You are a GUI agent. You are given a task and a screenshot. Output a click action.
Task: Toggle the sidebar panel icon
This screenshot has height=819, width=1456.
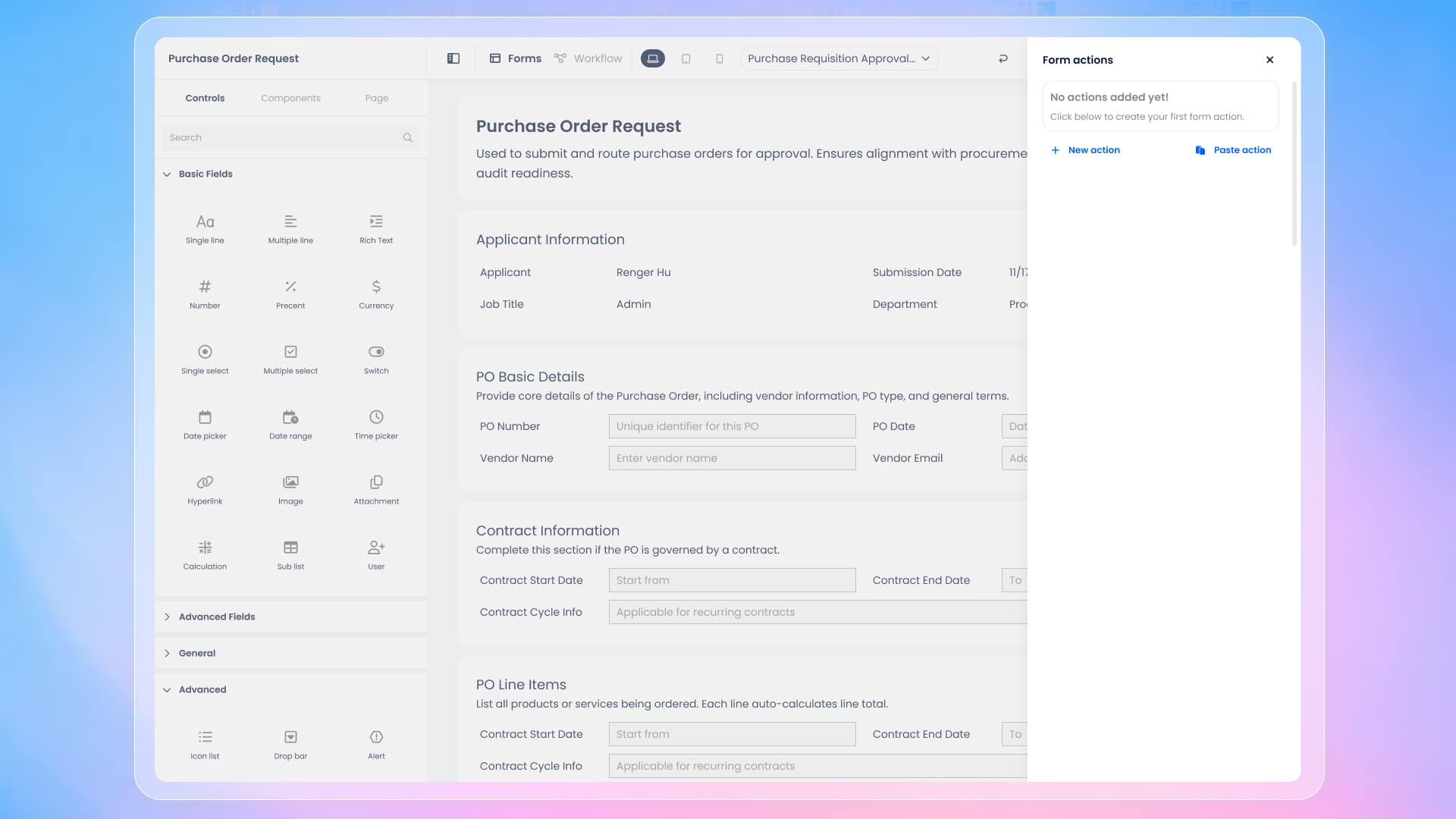point(453,58)
